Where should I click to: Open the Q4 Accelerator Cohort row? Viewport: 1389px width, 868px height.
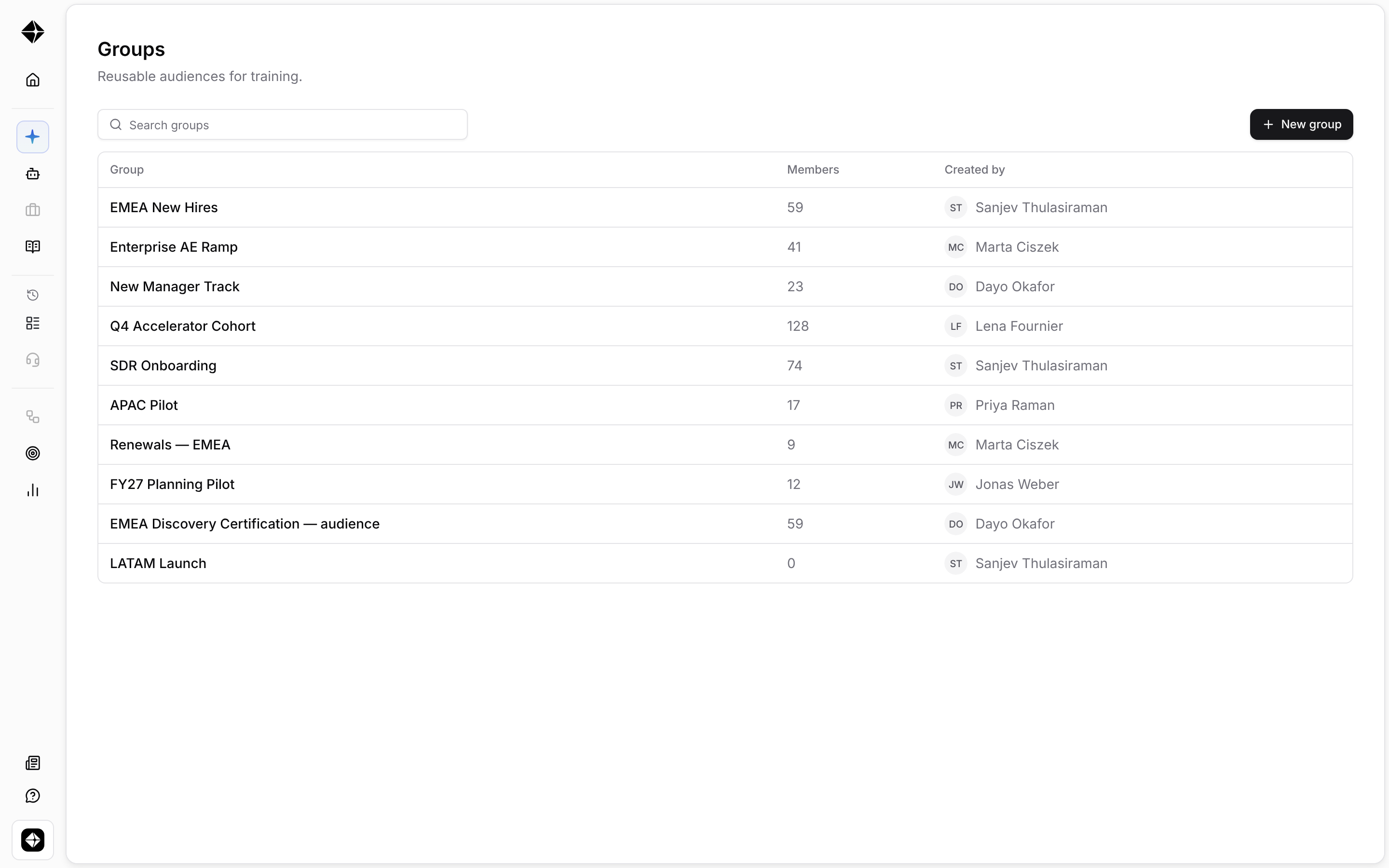pyautogui.click(x=725, y=326)
